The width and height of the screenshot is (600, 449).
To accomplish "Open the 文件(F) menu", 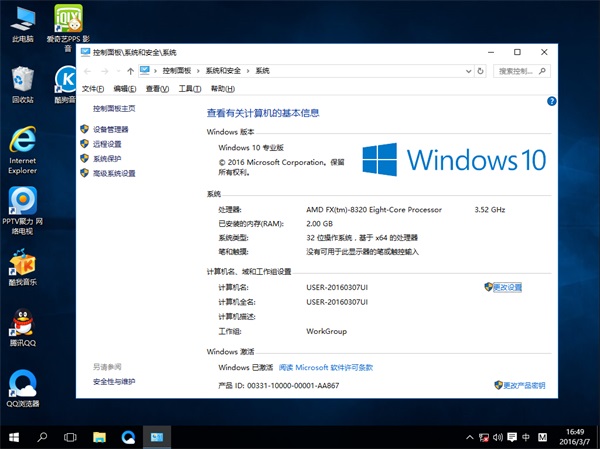I will coord(93,89).
